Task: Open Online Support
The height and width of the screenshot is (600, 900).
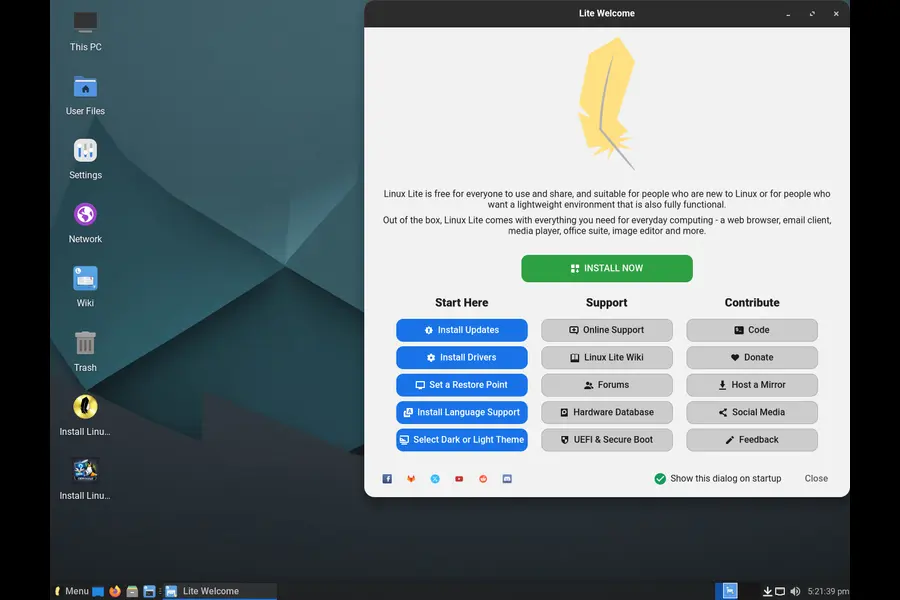Action: click(607, 330)
